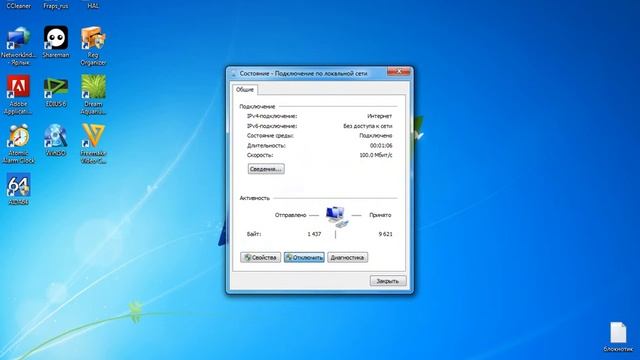Image resolution: width=640 pixels, height=360 pixels.
Task: Open Свойства of the connection
Action: pyautogui.click(x=260, y=258)
